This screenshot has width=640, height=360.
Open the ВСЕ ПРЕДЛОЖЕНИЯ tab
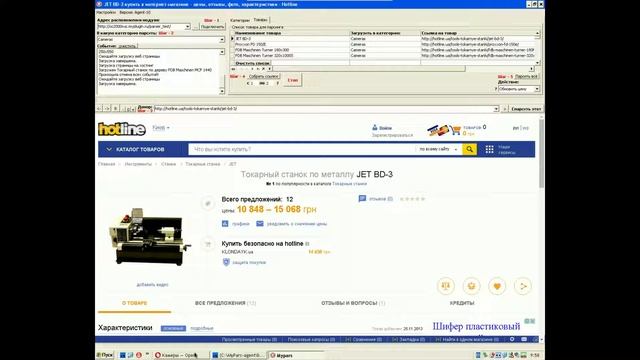(225, 303)
